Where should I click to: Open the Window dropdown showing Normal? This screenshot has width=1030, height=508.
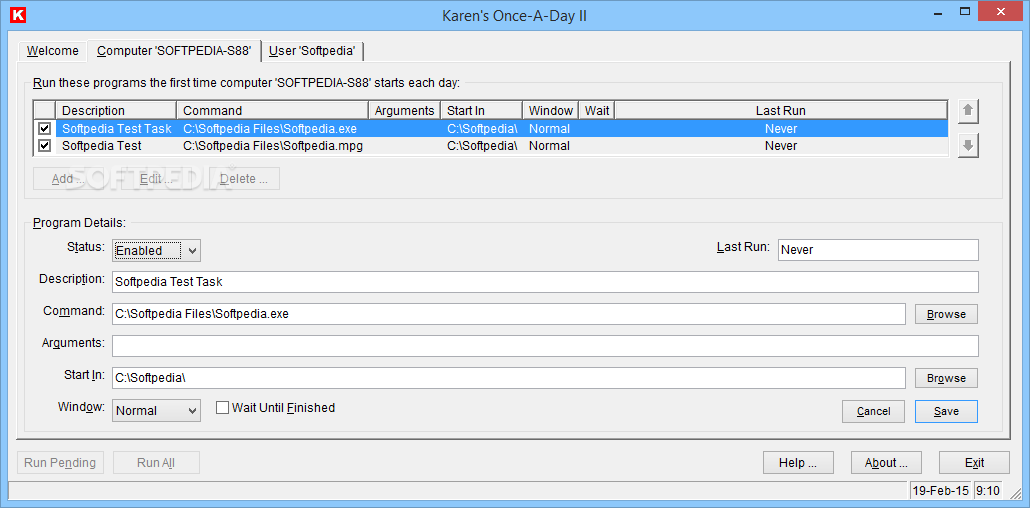coord(156,411)
